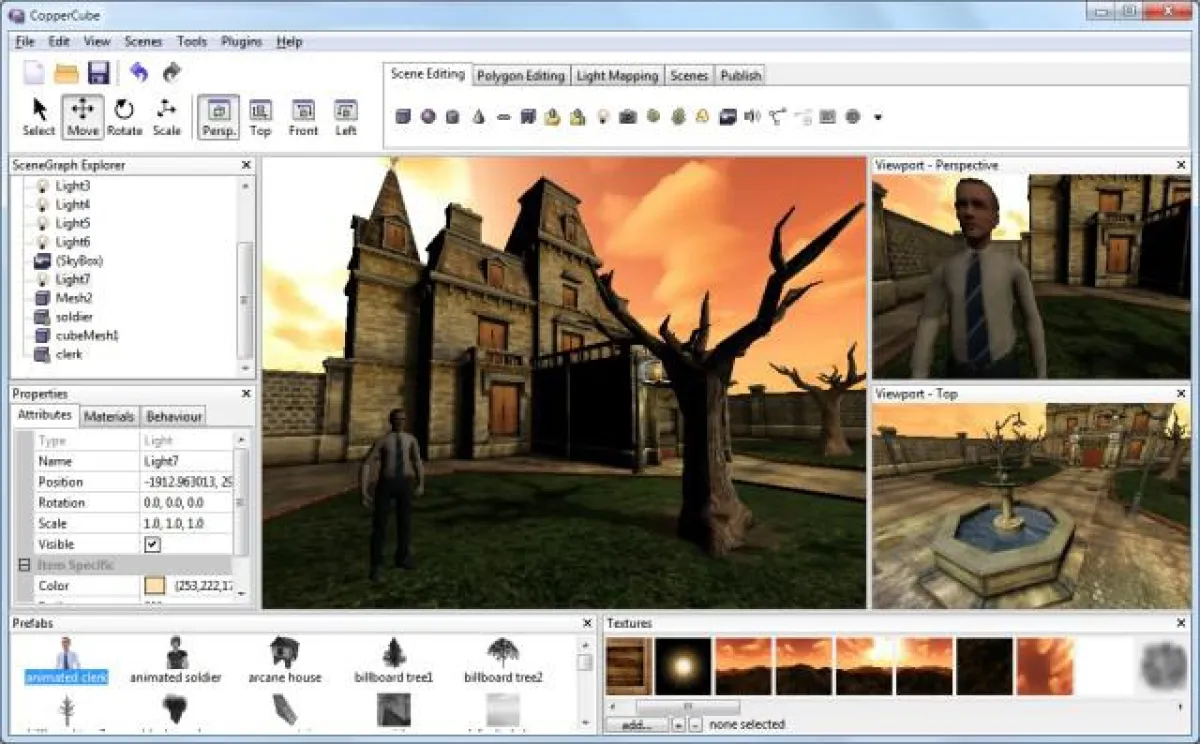Collapse the Item Specific section
The image size is (1200, 744).
pyautogui.click(x=24, y=565)
